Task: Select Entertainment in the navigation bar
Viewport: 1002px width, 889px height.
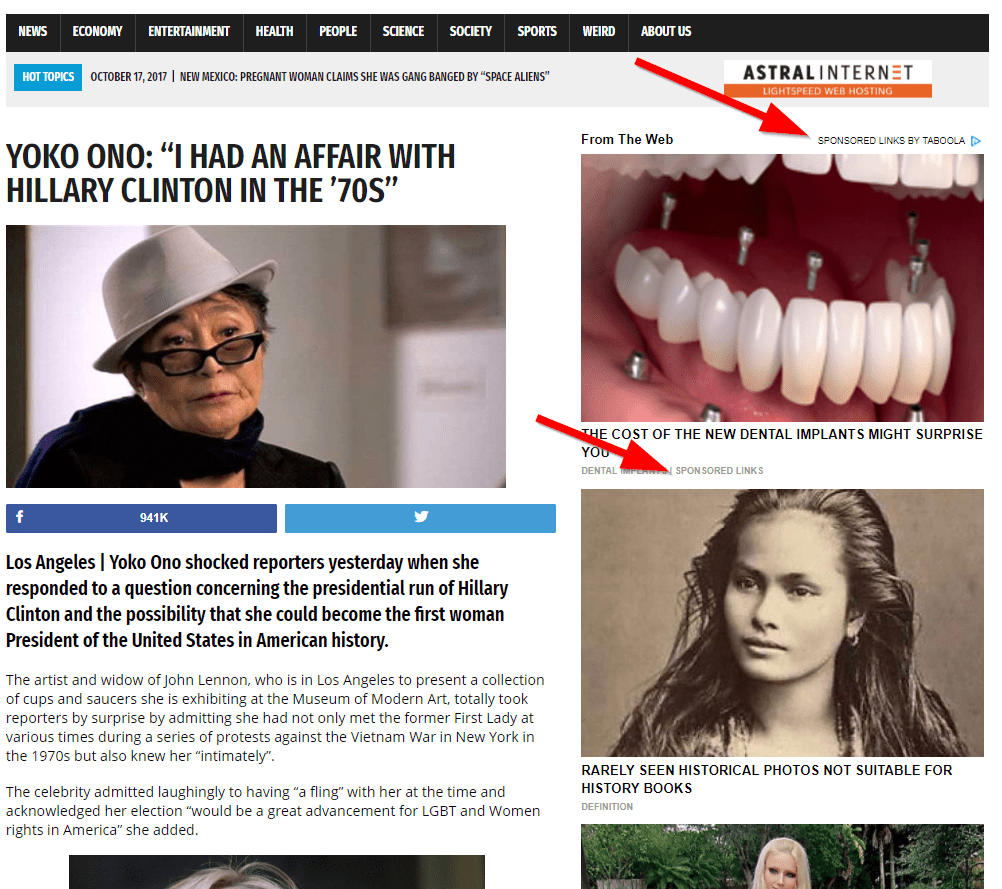Action: coord(189,31)
